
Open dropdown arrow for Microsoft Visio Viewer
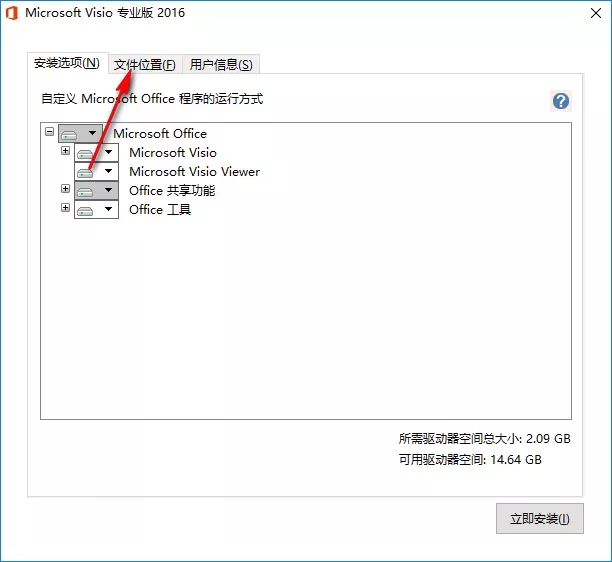(x=109, y=171)
